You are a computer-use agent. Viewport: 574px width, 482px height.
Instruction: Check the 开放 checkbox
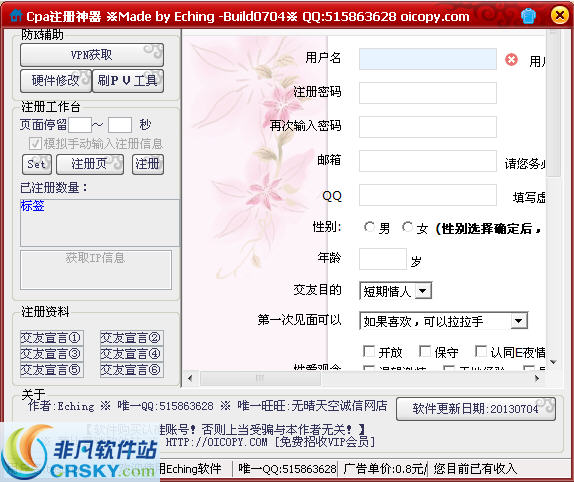(369, 351)
